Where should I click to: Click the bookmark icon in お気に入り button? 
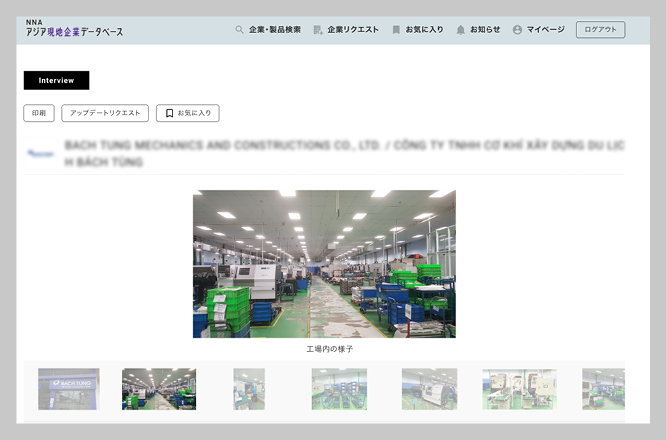coord(170,114)
